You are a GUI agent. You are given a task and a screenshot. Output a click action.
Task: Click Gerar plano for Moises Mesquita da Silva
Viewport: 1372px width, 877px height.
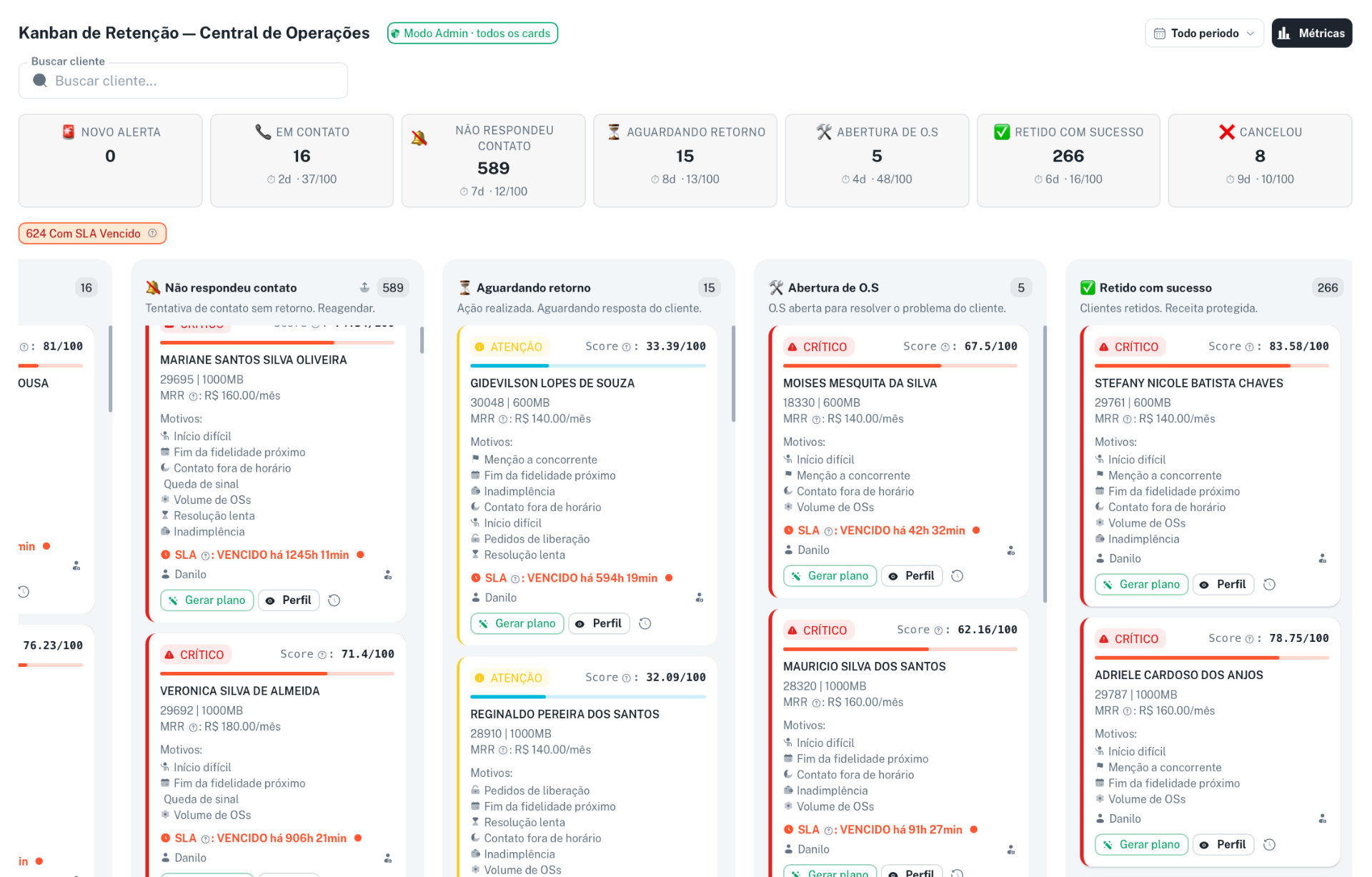tap(830, 575)
